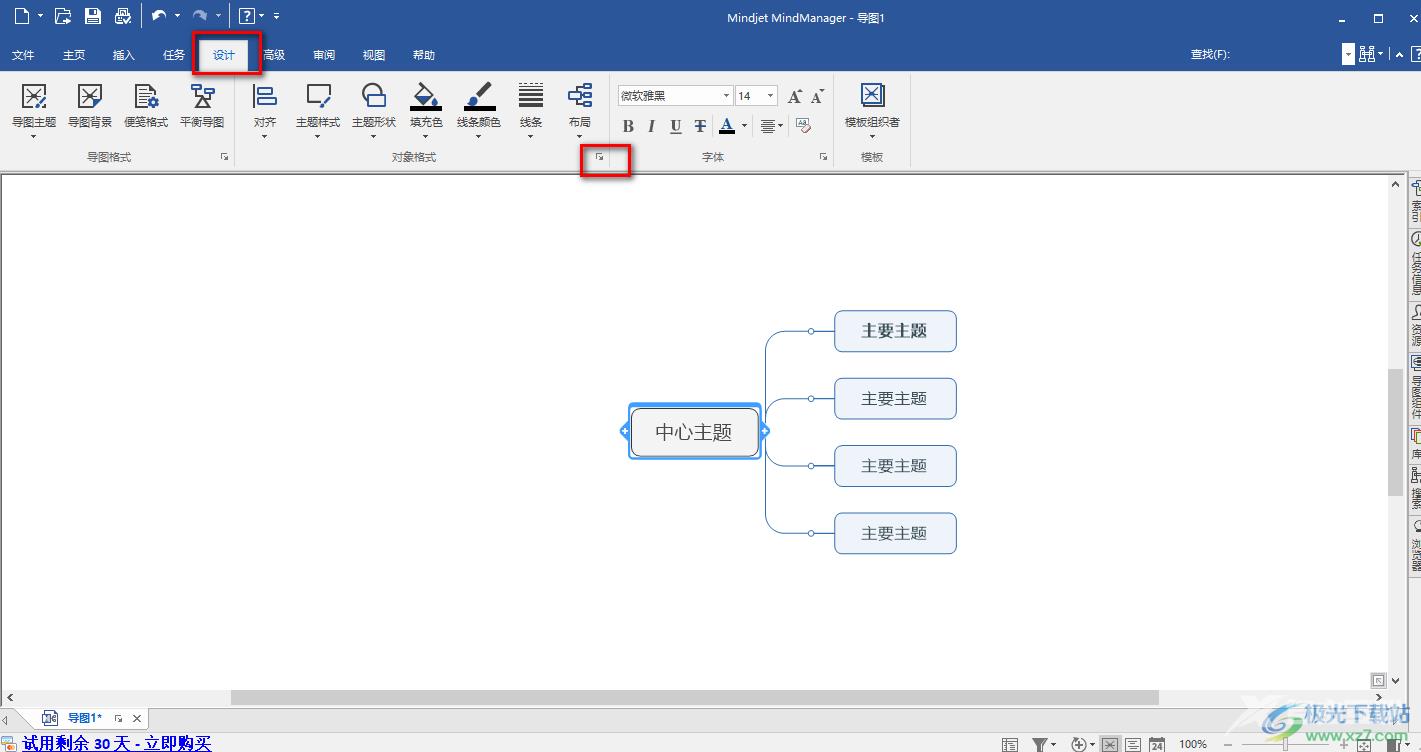Click the 填充色 fill color bucket
This screenshot has width=1421, height=752.
[426, 97]
